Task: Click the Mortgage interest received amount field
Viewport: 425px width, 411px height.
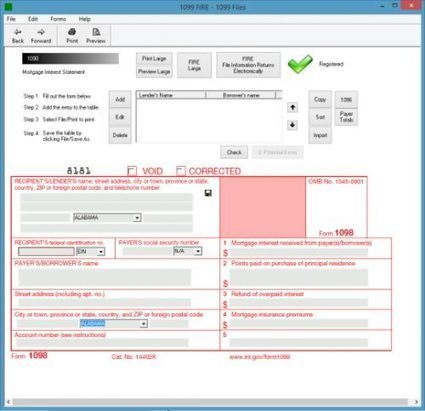Action: (x=299, y=252)
